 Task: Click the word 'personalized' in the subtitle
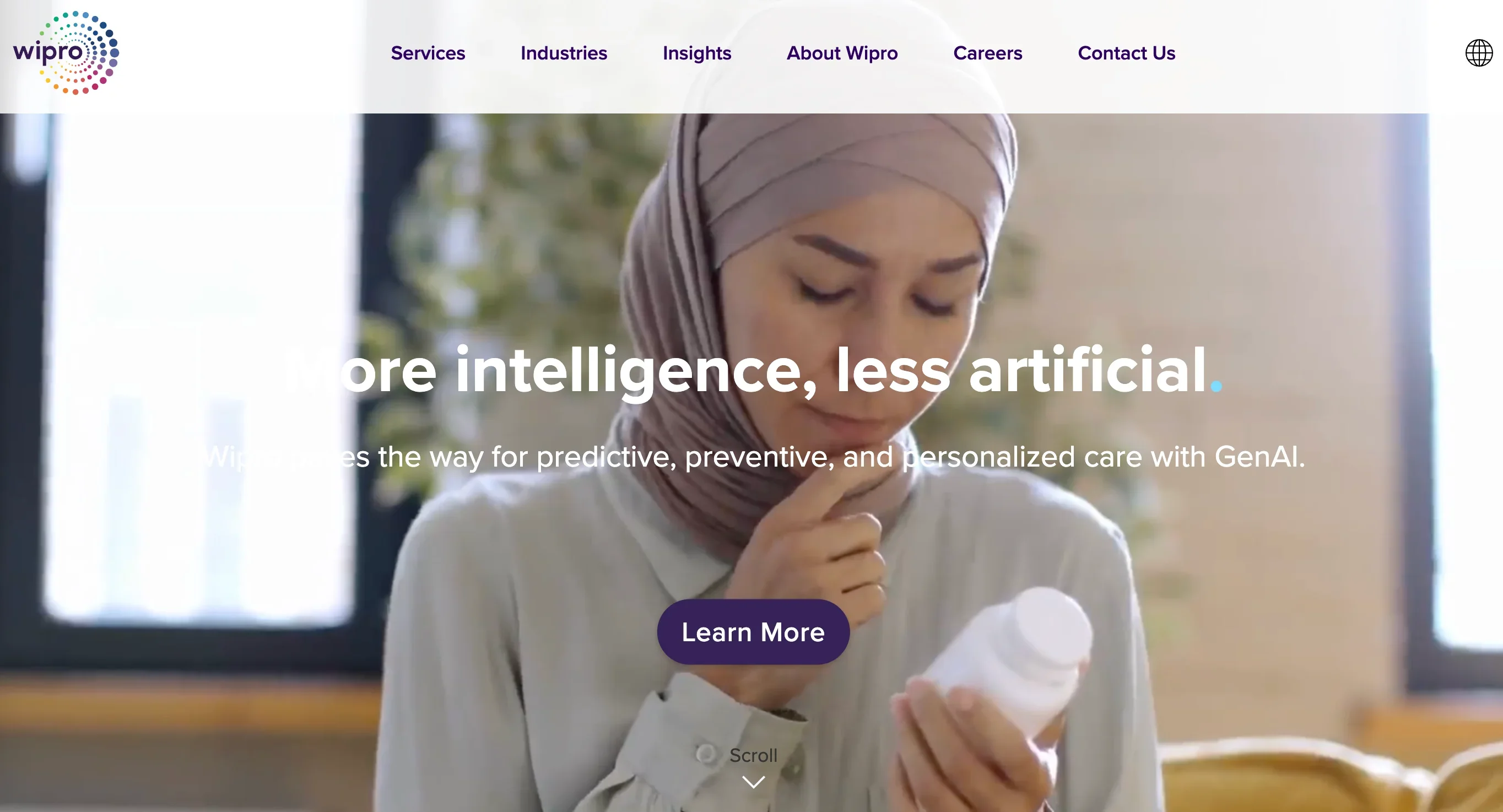click(988, 457)
